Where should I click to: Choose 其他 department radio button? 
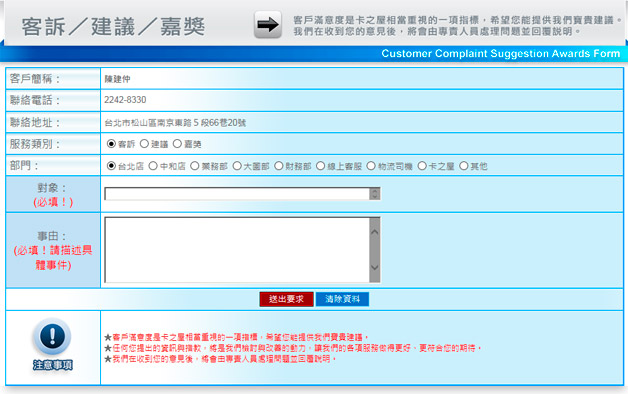click(x=464, y=166)
